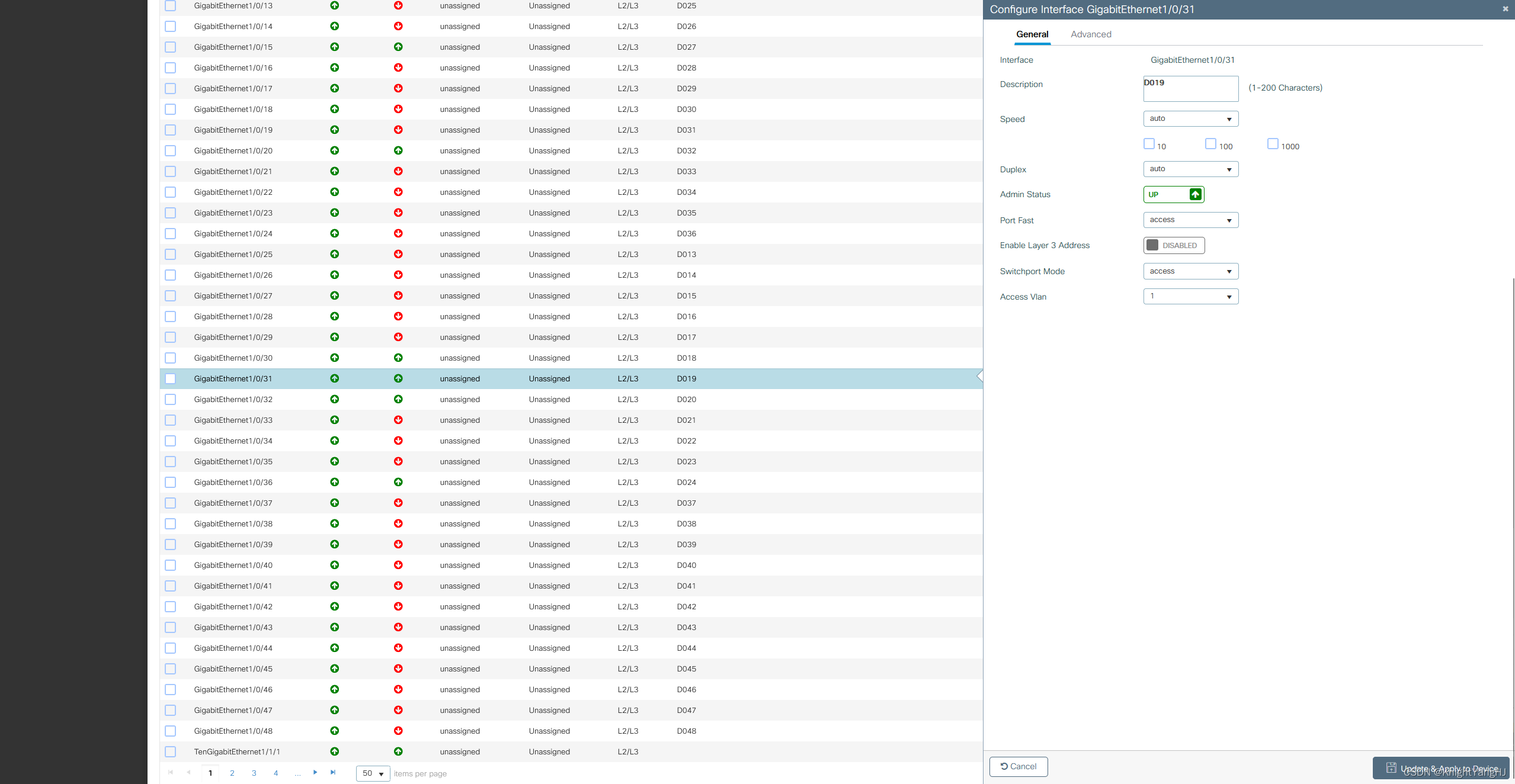Click L2/L3 cell for GigabitEthernet1/0/25
This screenshot has width=1515, height=784.
click(628, 254)
